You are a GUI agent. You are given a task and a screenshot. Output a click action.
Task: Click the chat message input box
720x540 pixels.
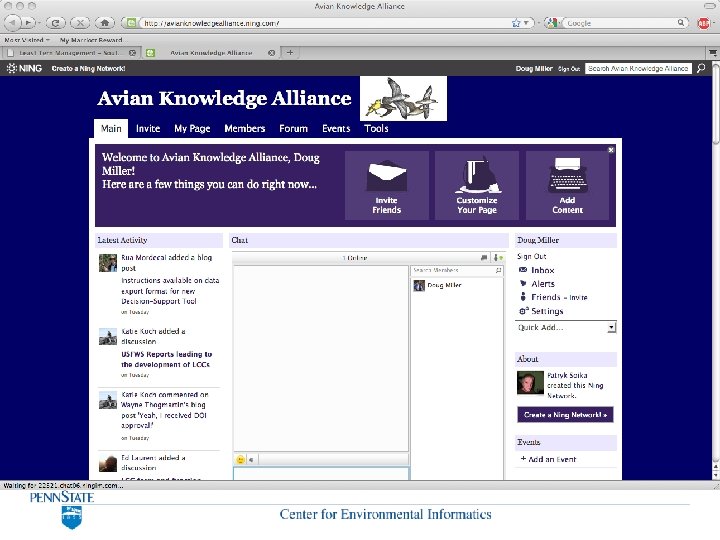(x=321, y=473)
